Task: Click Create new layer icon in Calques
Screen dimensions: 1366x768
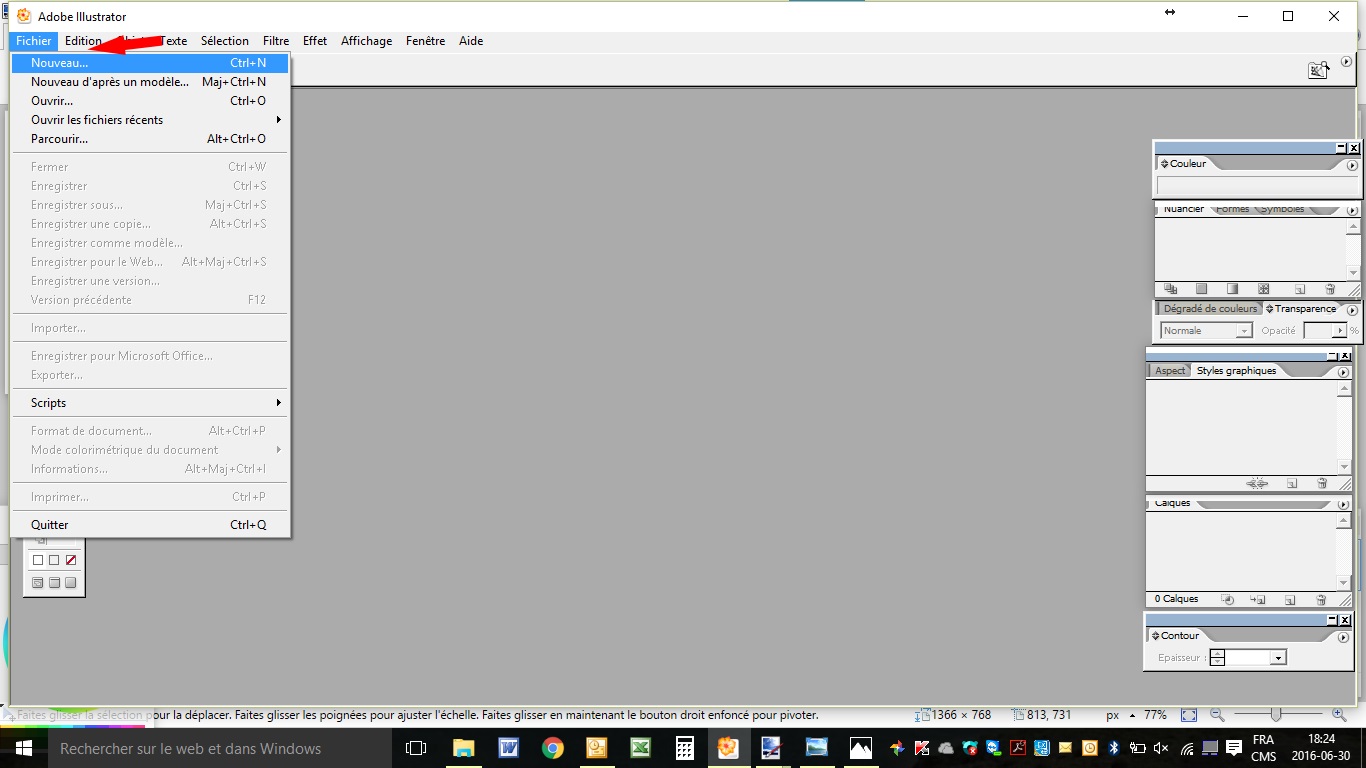Action: (1290, 600)
